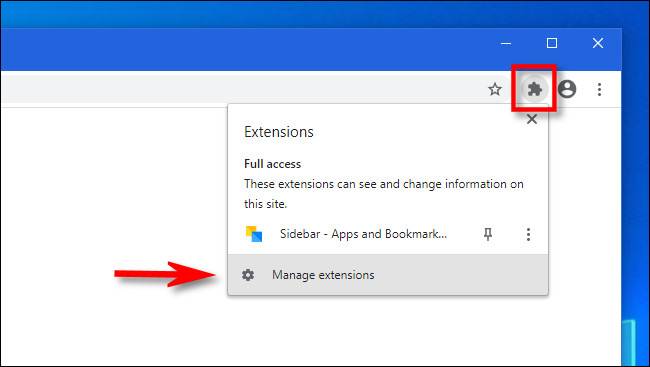650x367 pixels.
Task: Open Chrome's three-dot main menu
Action: pos(599,89)
